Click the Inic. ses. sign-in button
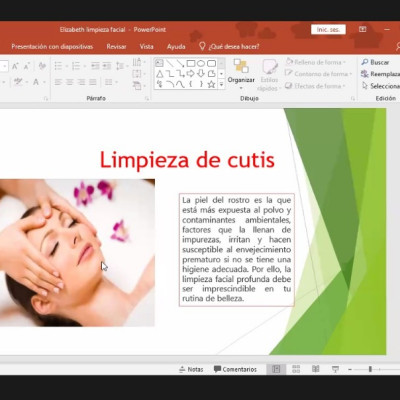 point(328,30)
